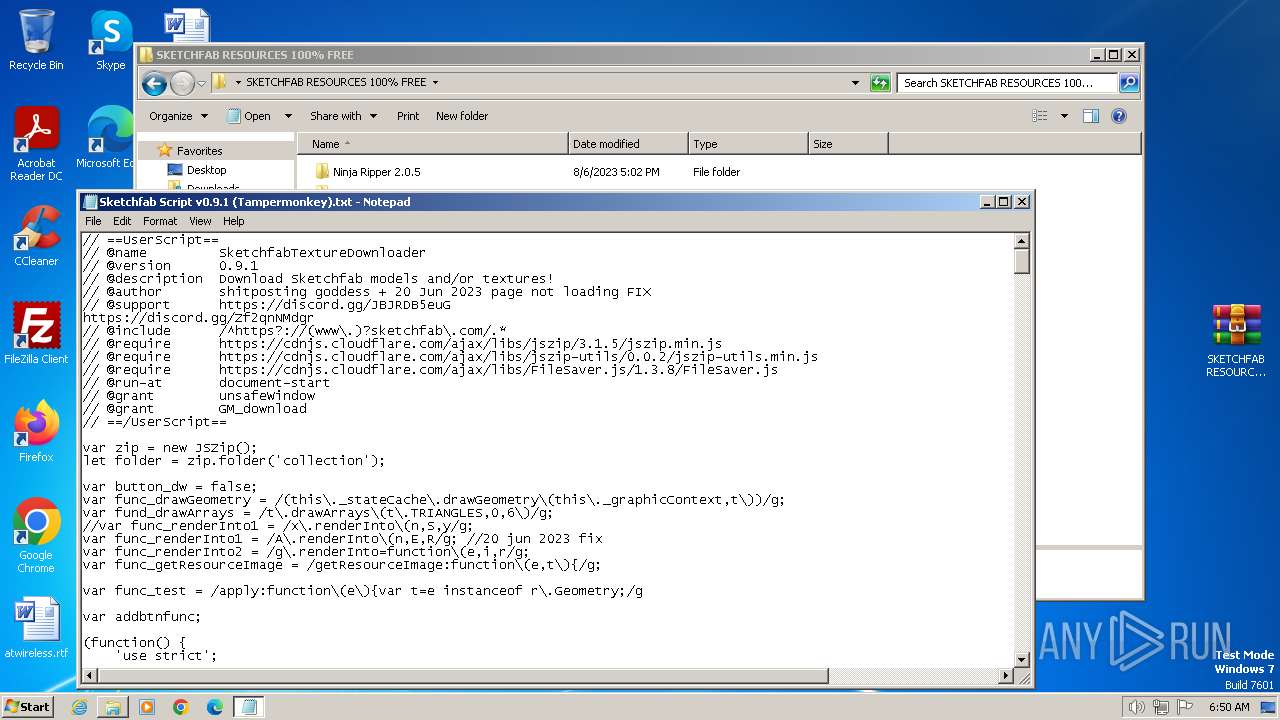
Task: Click Notepad's vertical scrollbar thumb
Action: click(x=1022, y=262)
